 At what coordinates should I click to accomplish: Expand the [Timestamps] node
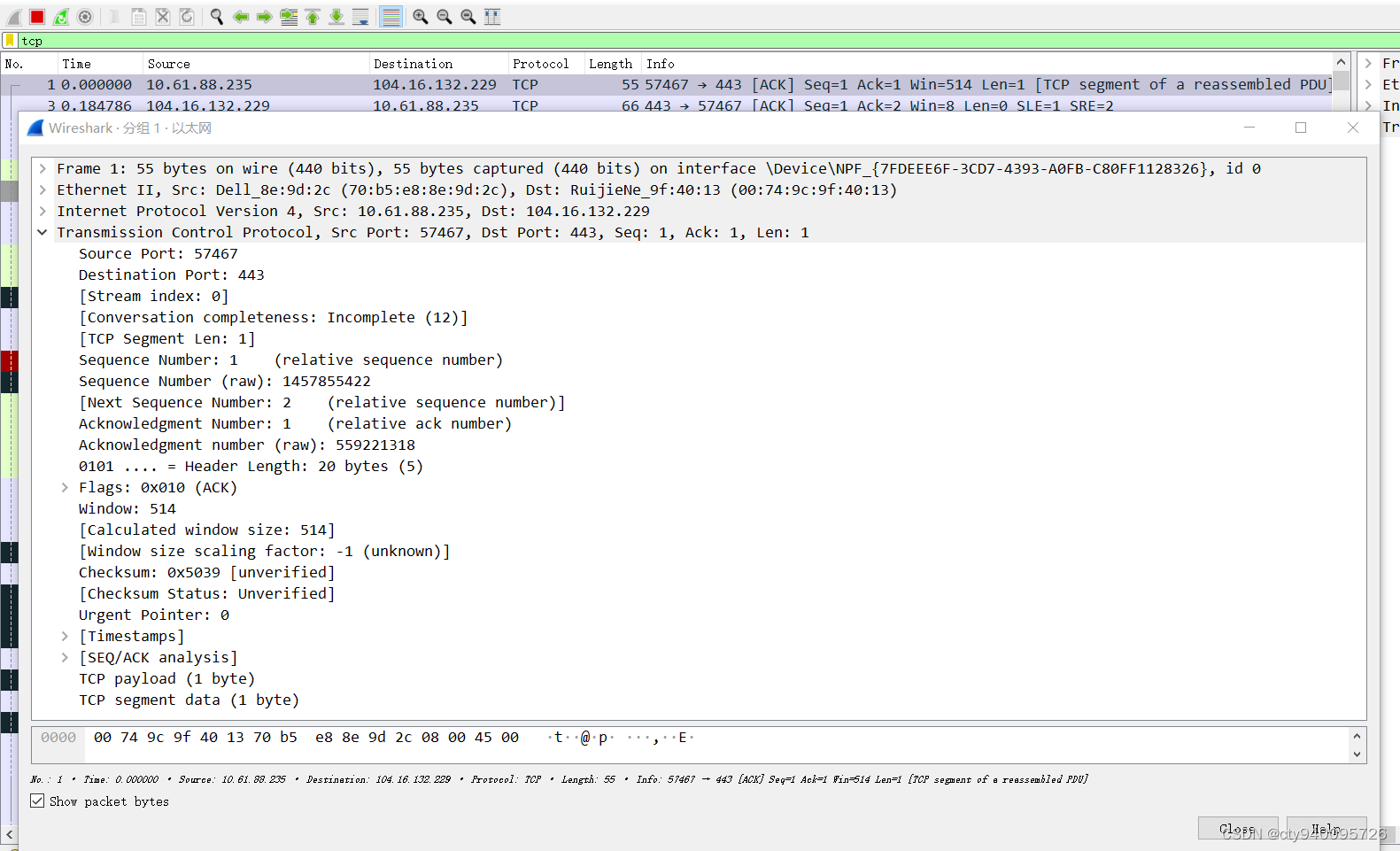point(65,636)
